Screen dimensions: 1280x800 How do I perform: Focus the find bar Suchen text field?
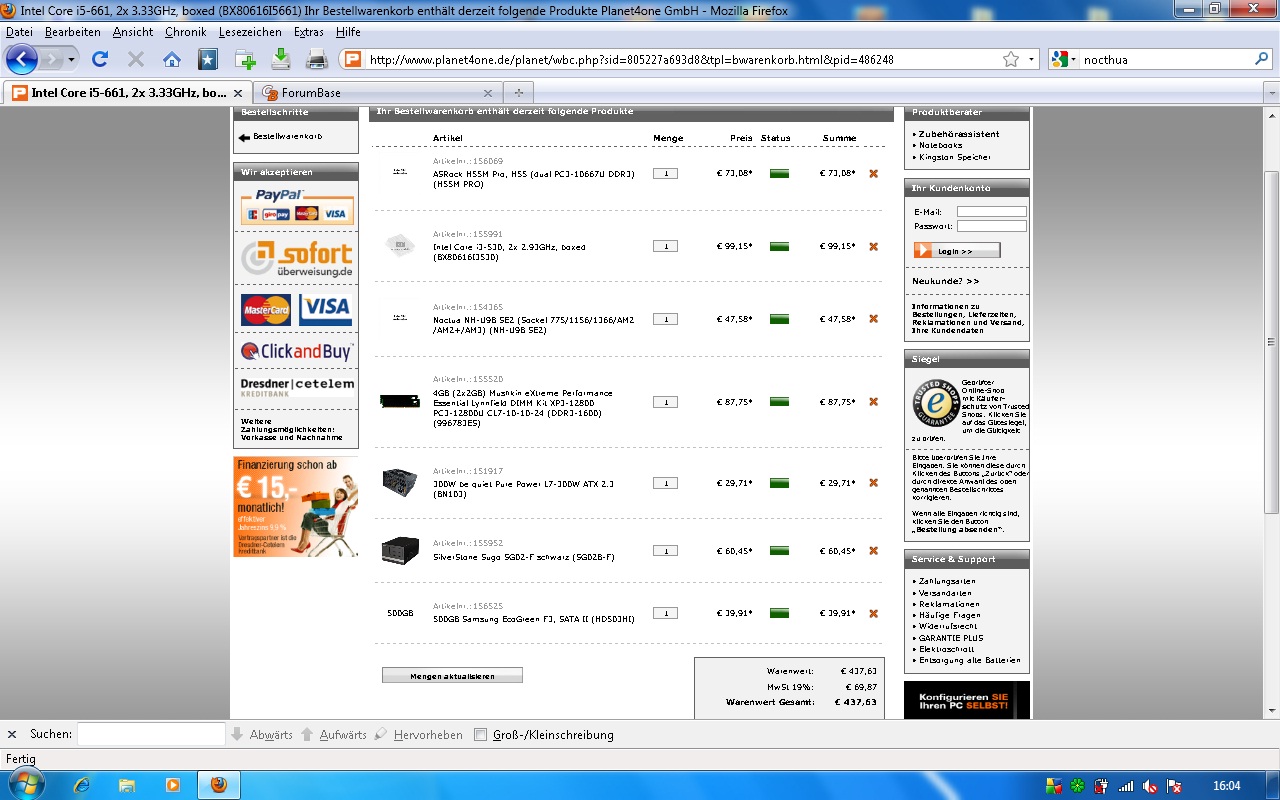tap(151, 734)
